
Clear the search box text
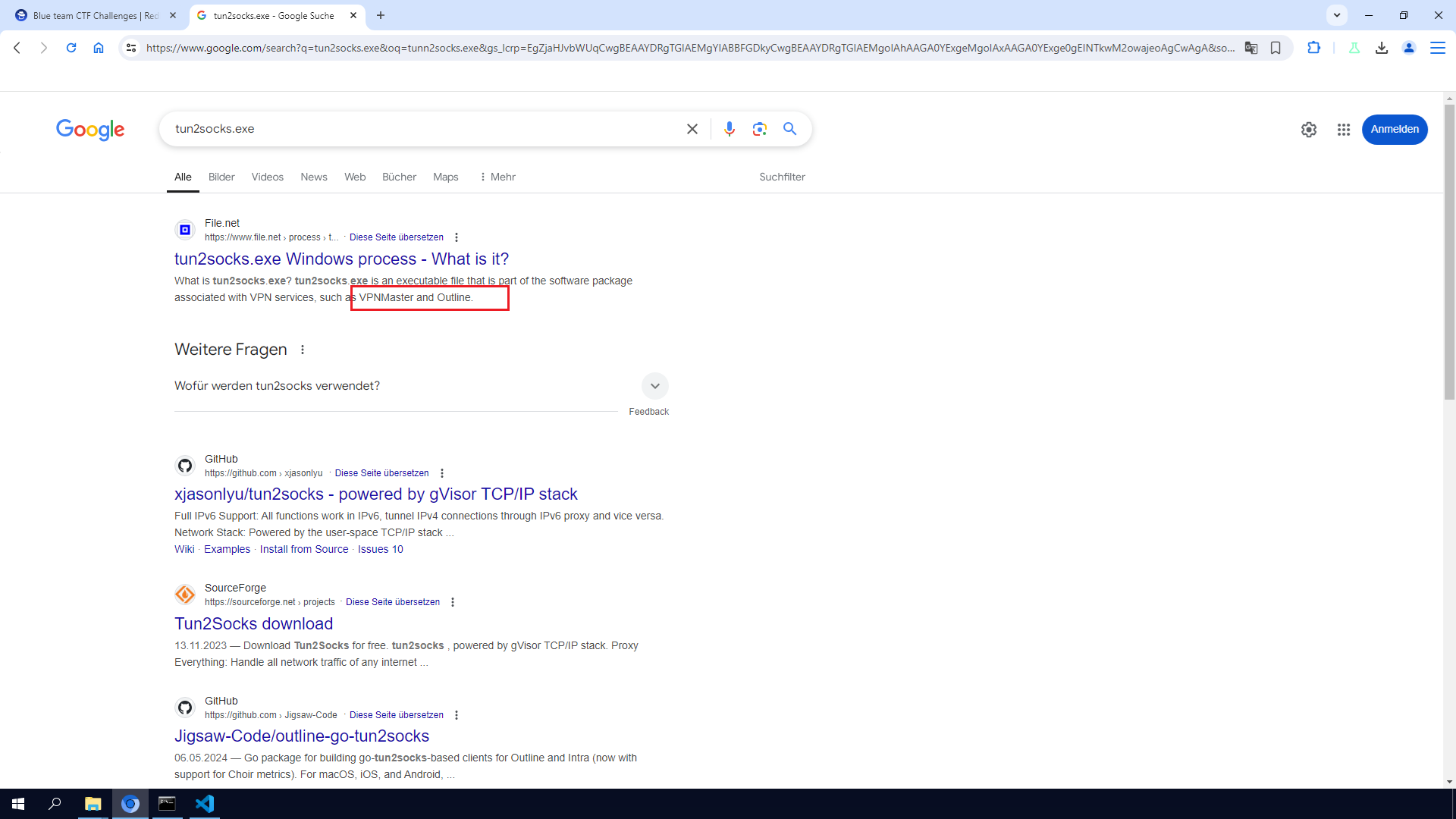[692, 129]
